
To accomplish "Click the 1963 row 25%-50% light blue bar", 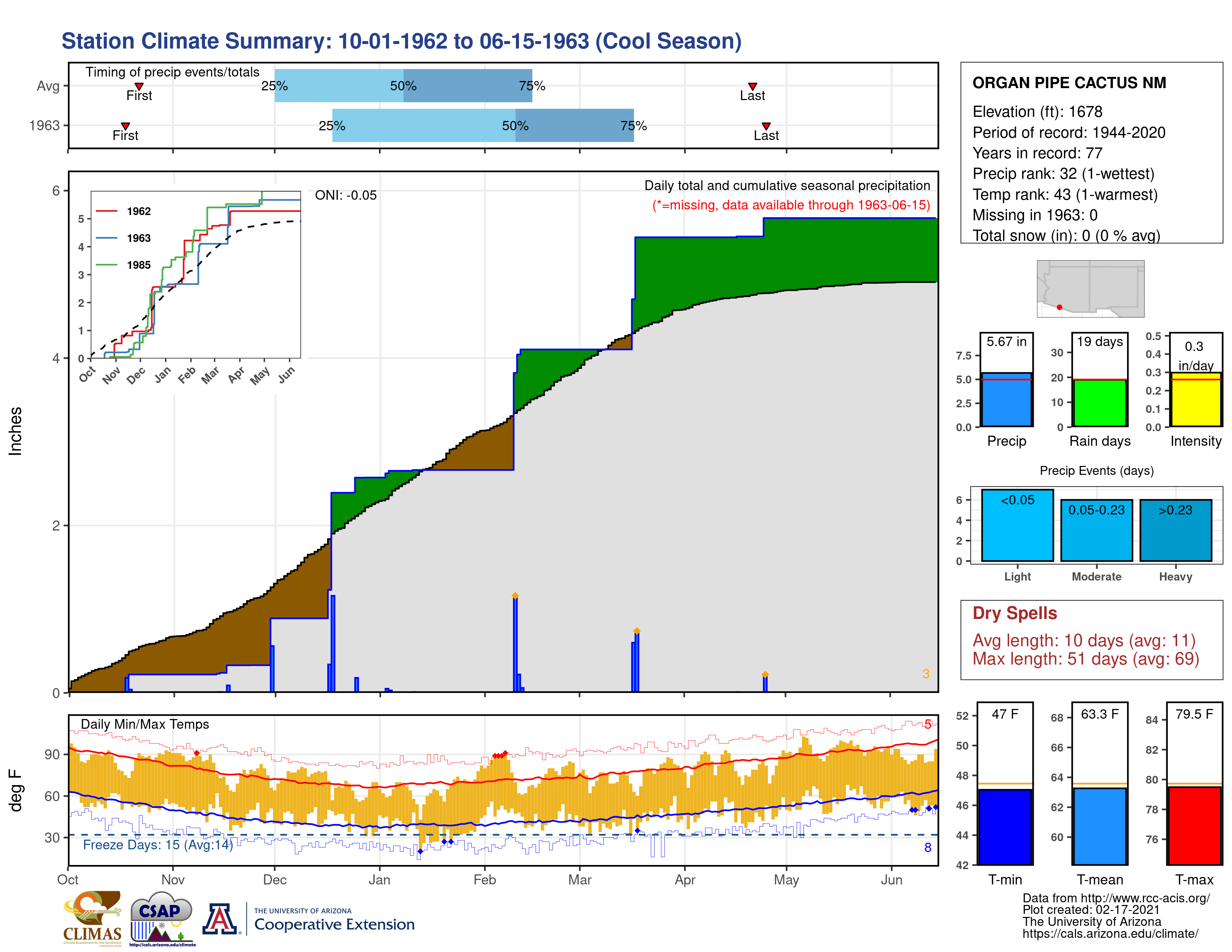I will 424,125.
